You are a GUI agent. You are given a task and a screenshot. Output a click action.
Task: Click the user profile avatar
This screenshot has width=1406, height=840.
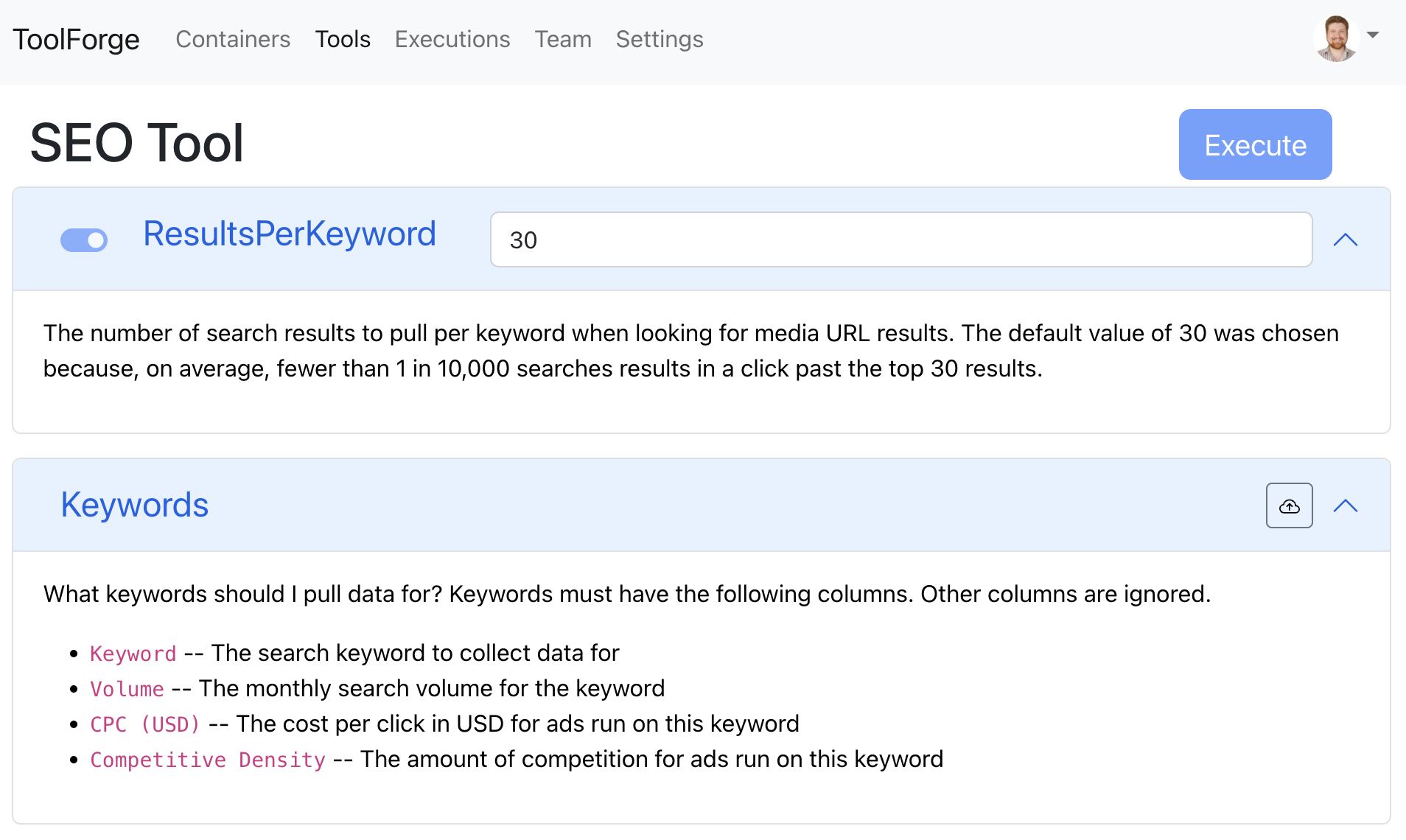point(1336,38)
